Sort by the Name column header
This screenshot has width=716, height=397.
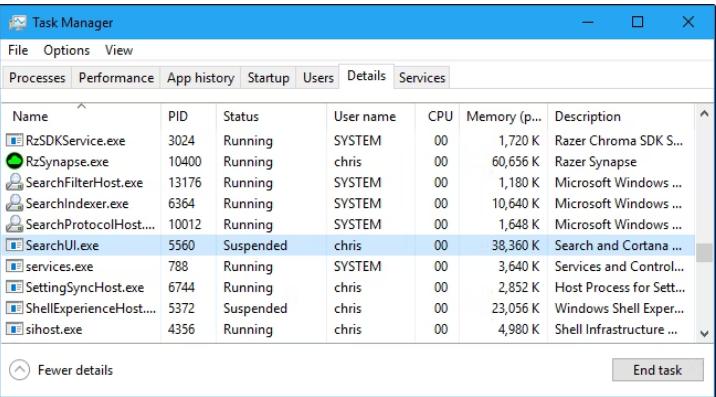click(81, 116)
